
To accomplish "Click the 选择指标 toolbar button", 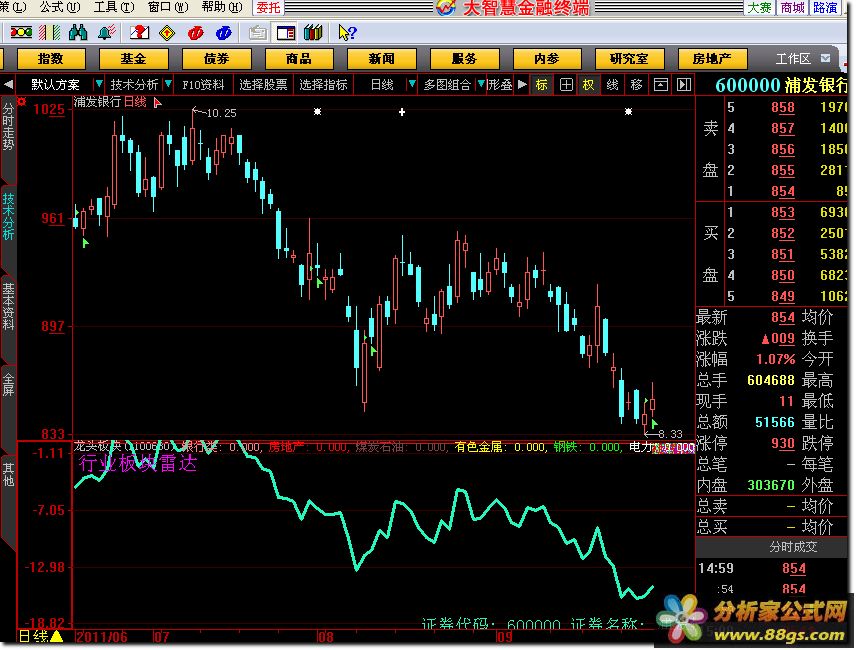I will [323, 85].
